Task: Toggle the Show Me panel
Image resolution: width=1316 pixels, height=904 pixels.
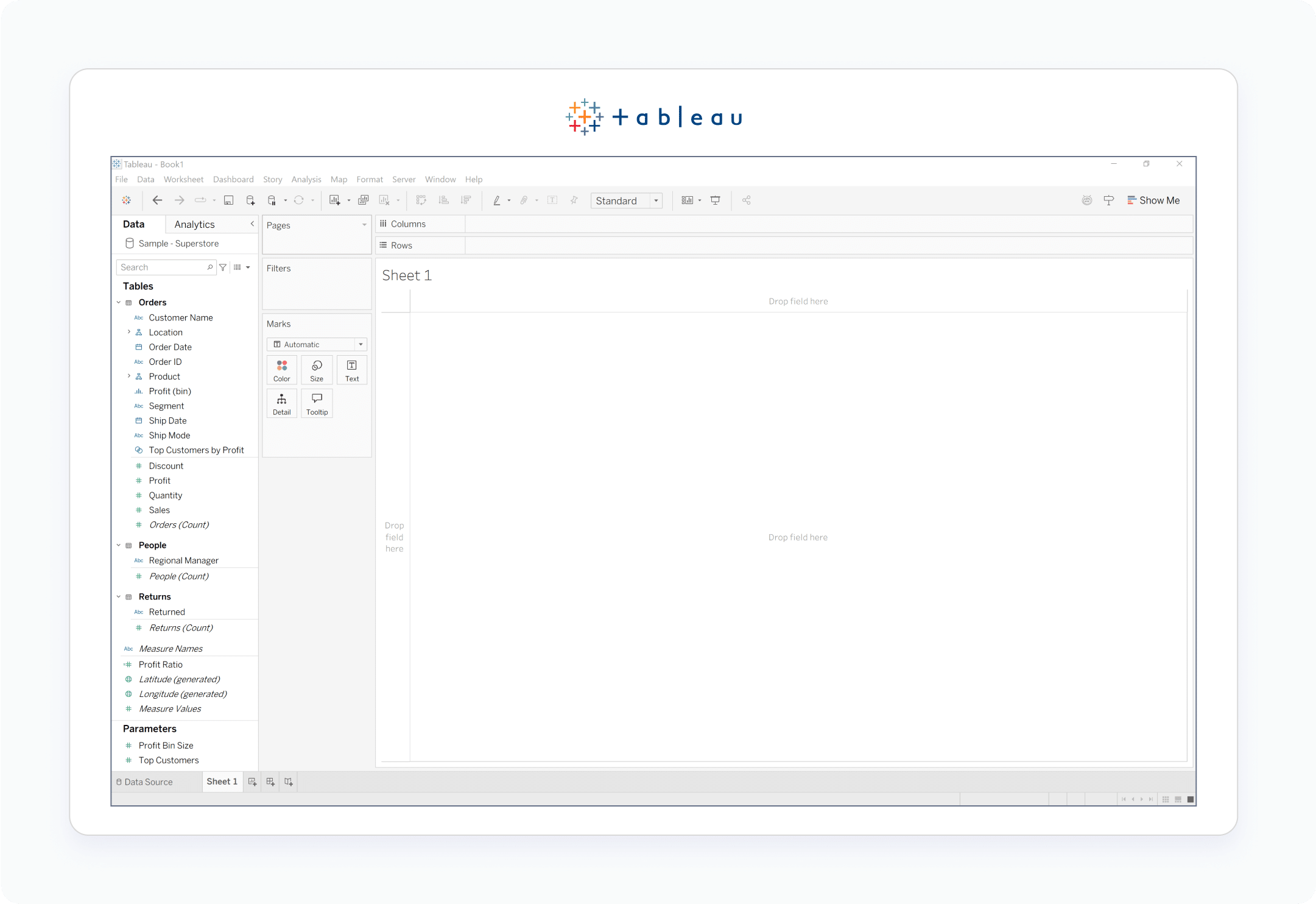Action: coord(1153,200)
